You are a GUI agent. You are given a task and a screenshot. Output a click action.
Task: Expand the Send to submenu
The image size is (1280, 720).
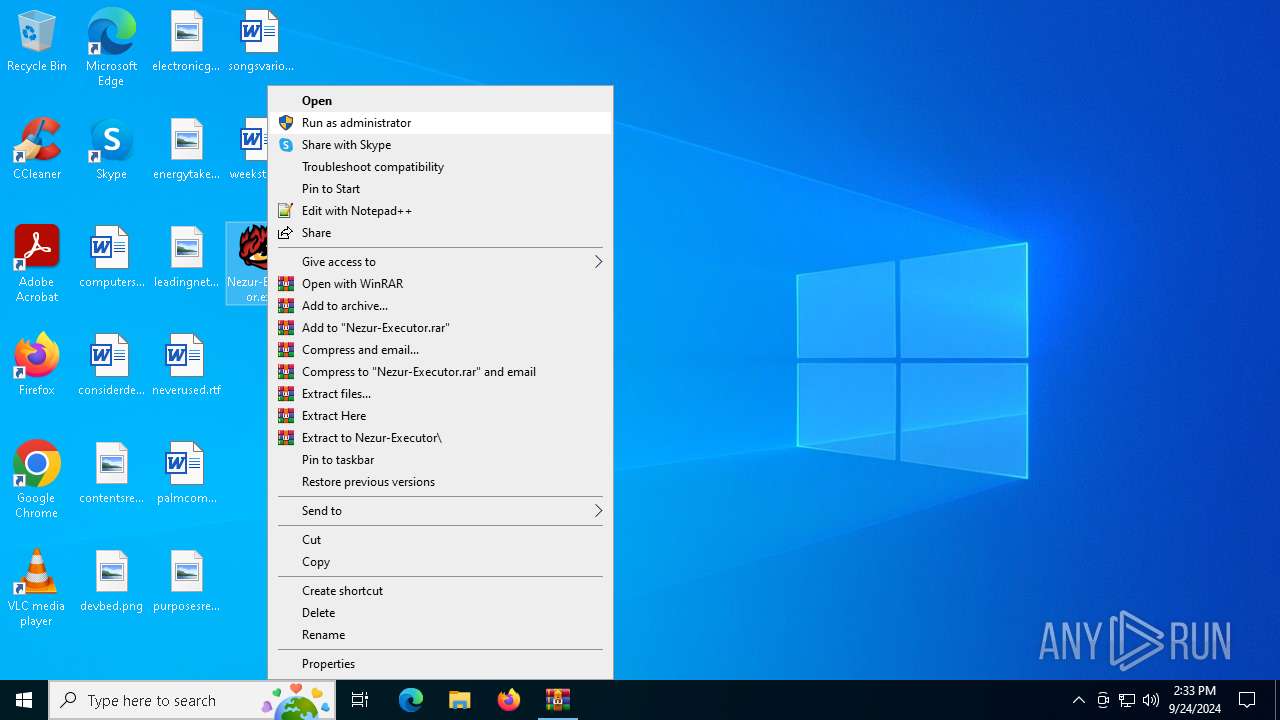tap(440, 511)
